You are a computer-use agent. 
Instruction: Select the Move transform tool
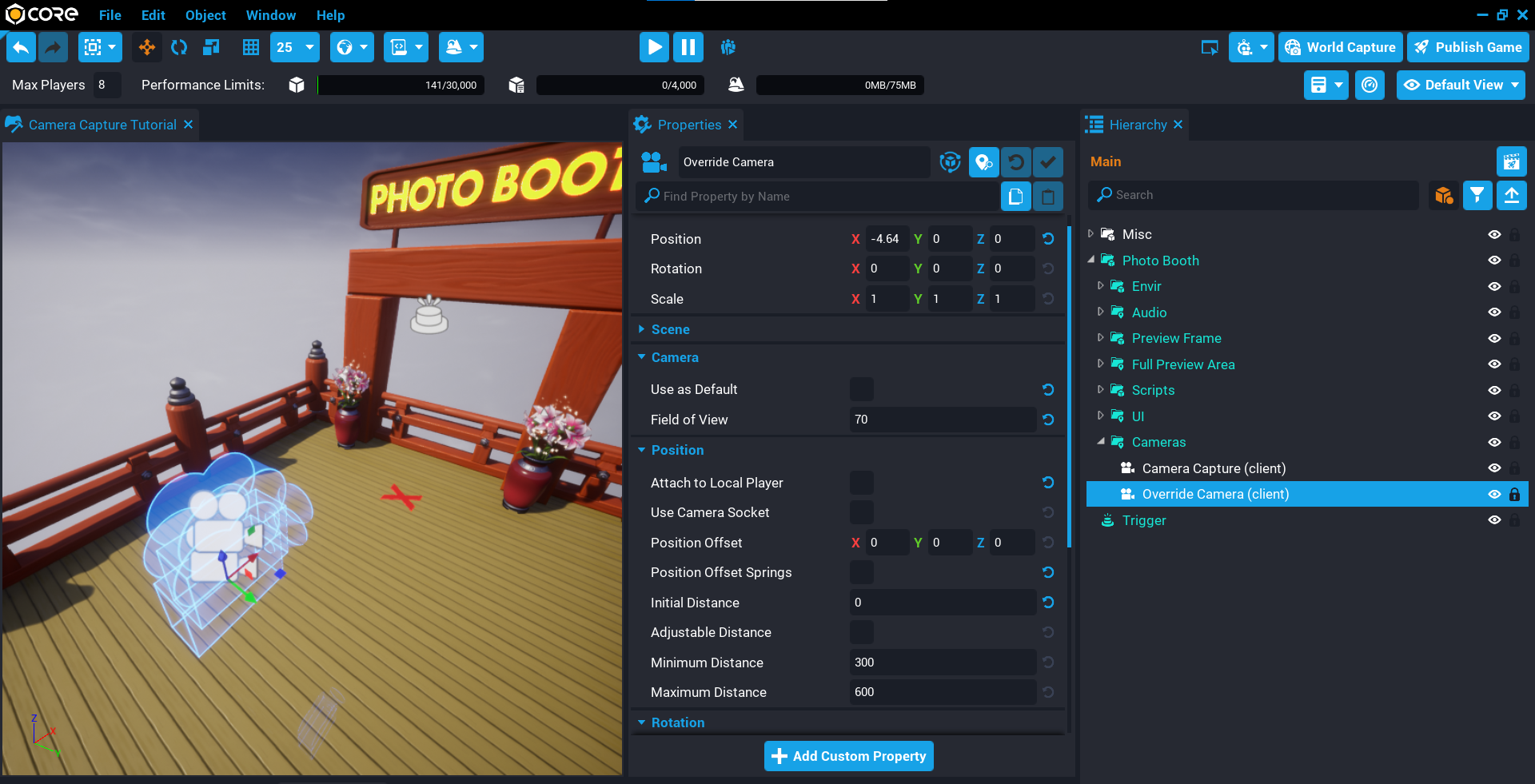coord(146,47)
